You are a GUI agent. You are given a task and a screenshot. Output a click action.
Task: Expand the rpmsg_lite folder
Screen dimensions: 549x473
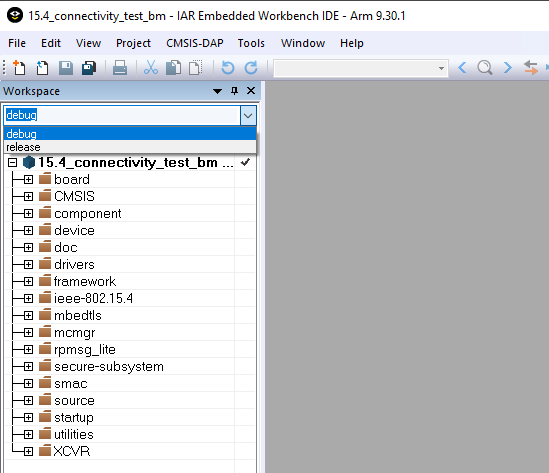coord(28,349)
